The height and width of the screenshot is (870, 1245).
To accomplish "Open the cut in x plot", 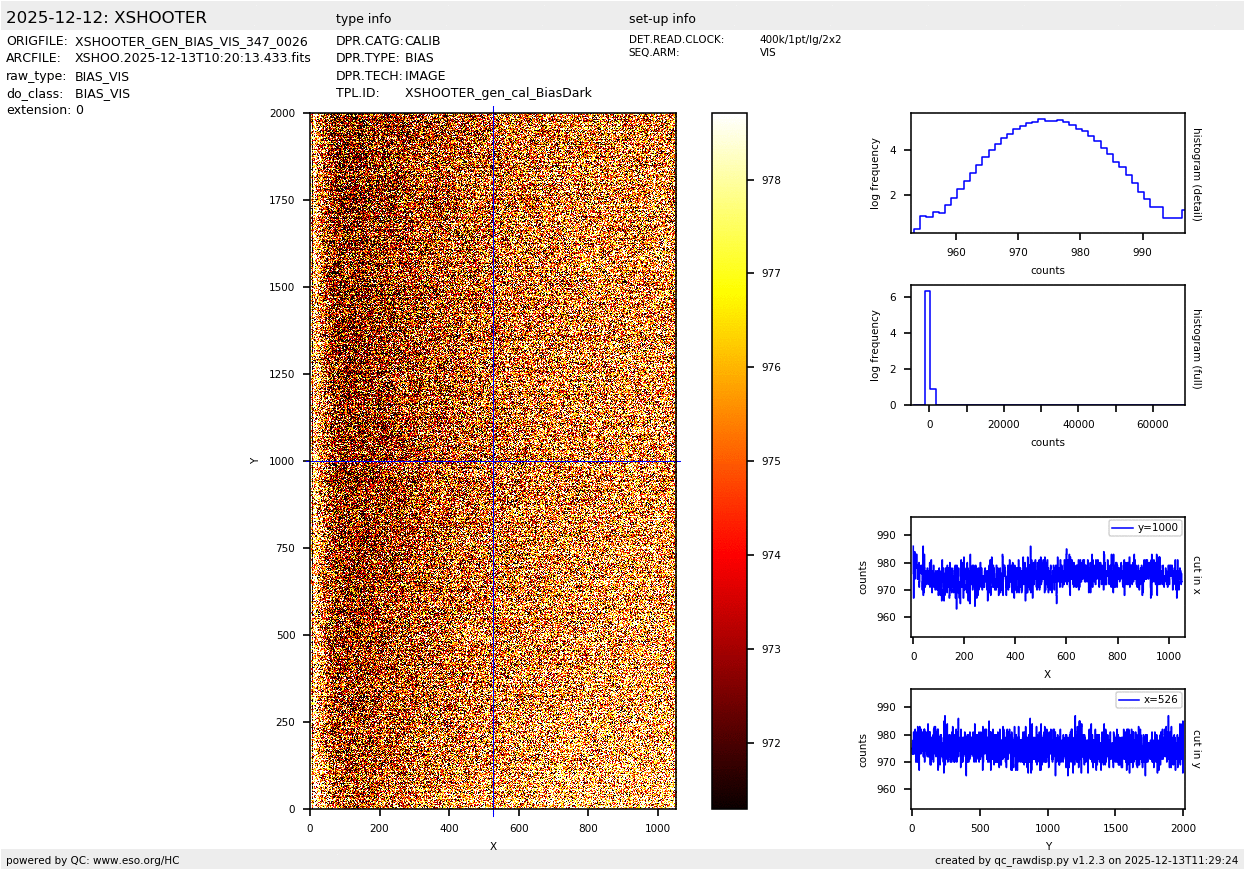I will (x=1047, y=577).
